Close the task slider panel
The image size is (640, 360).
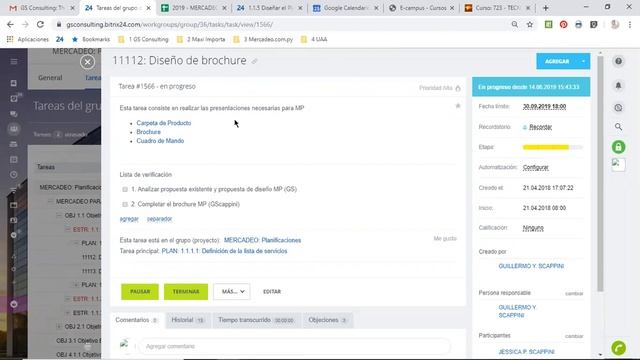[x=87, y=62]
